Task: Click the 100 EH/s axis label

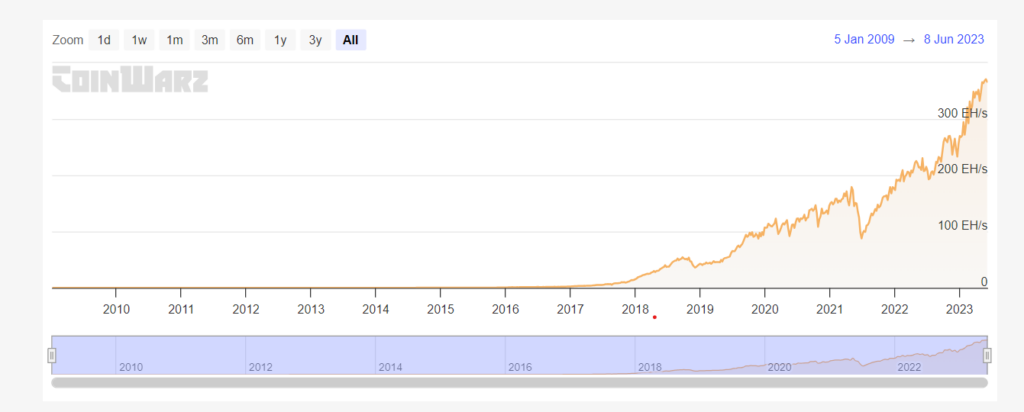Action: pos(963,225)
